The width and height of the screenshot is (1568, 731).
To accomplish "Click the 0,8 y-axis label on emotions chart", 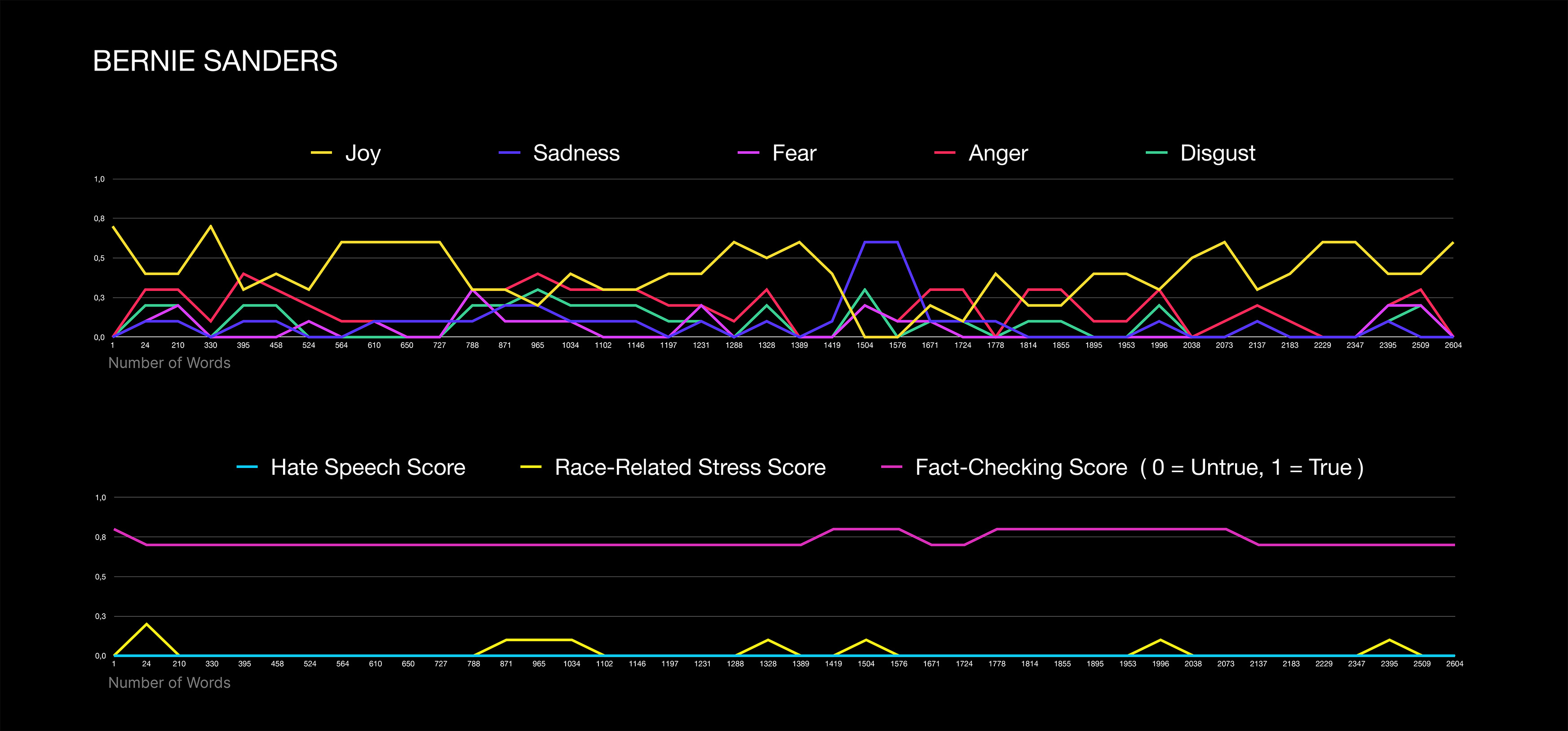I will point(99,218).
